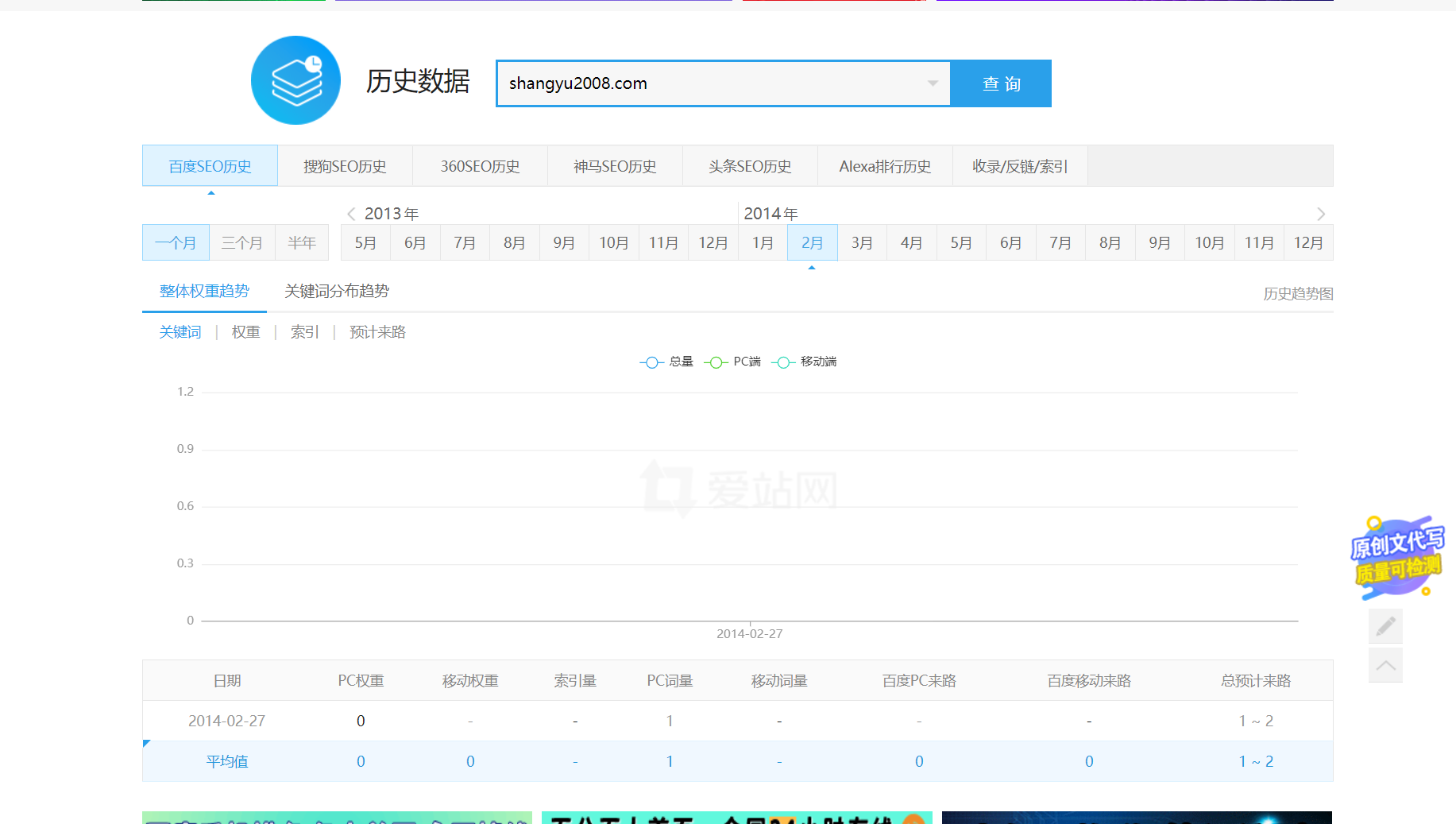Image resolution: width=1456 pixels, height=824 pixels.
Task: Select the 三个月 time range option
Action: [241, 242]
